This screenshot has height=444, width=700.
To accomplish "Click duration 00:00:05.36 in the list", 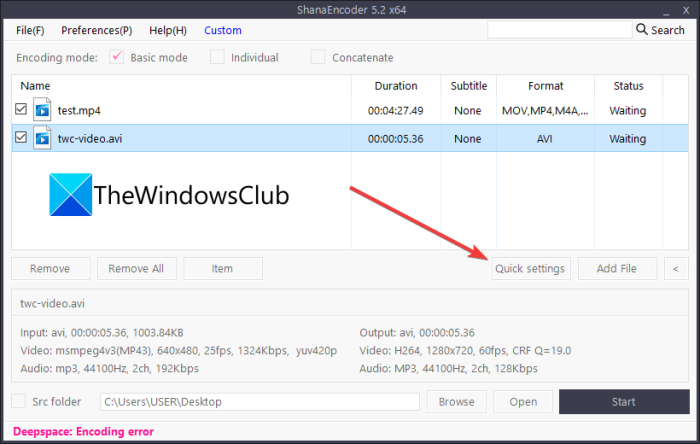I will click(396, 139).
